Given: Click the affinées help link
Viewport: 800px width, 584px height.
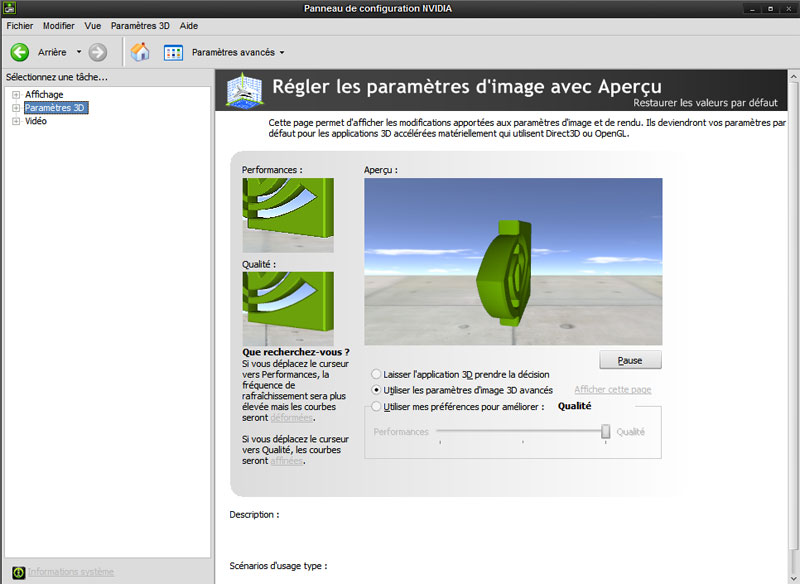Looking at the screenshot, I should pyautogui.click(x=287, y=461).
